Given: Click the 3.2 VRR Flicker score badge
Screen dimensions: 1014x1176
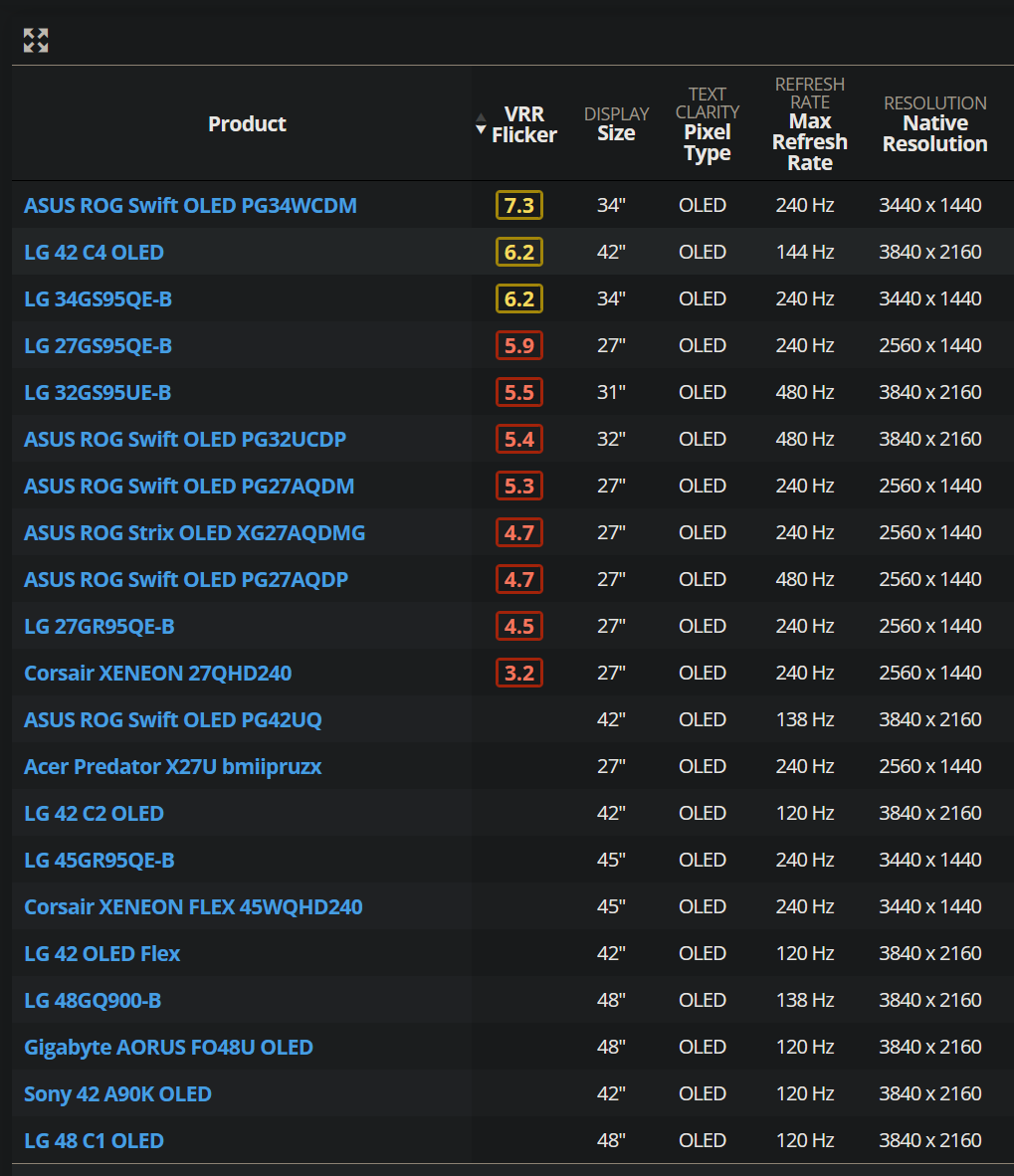Looking at the screenshot, I should 519,673.
